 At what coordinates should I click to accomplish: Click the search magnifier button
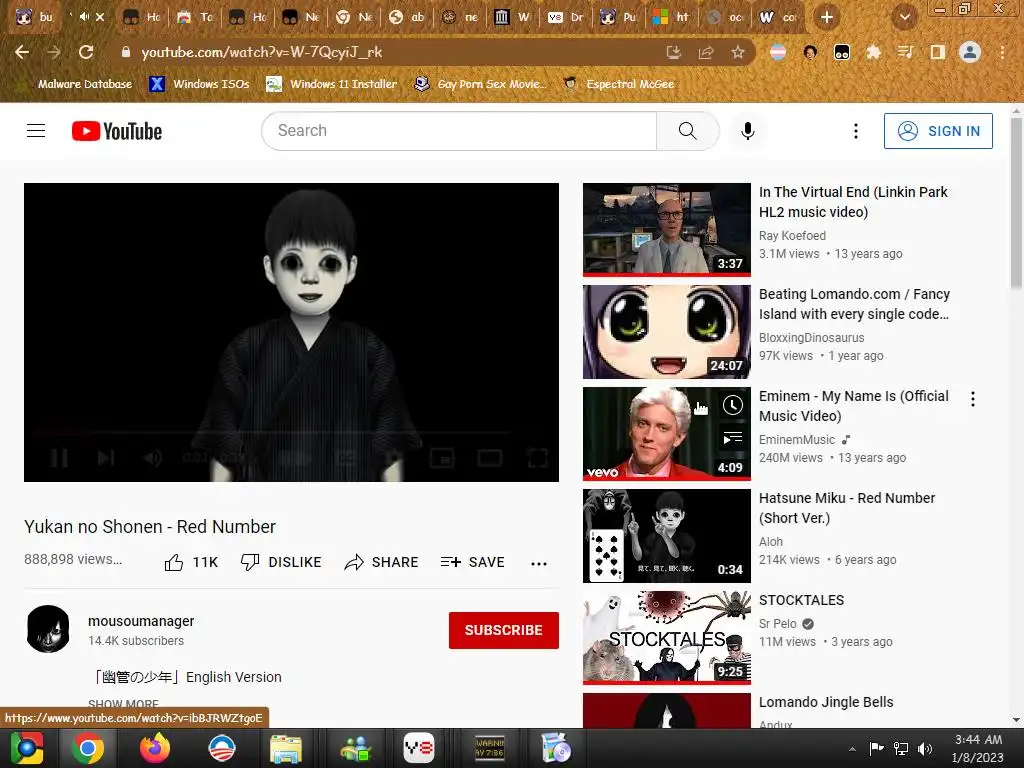click(x=688, y=131)
